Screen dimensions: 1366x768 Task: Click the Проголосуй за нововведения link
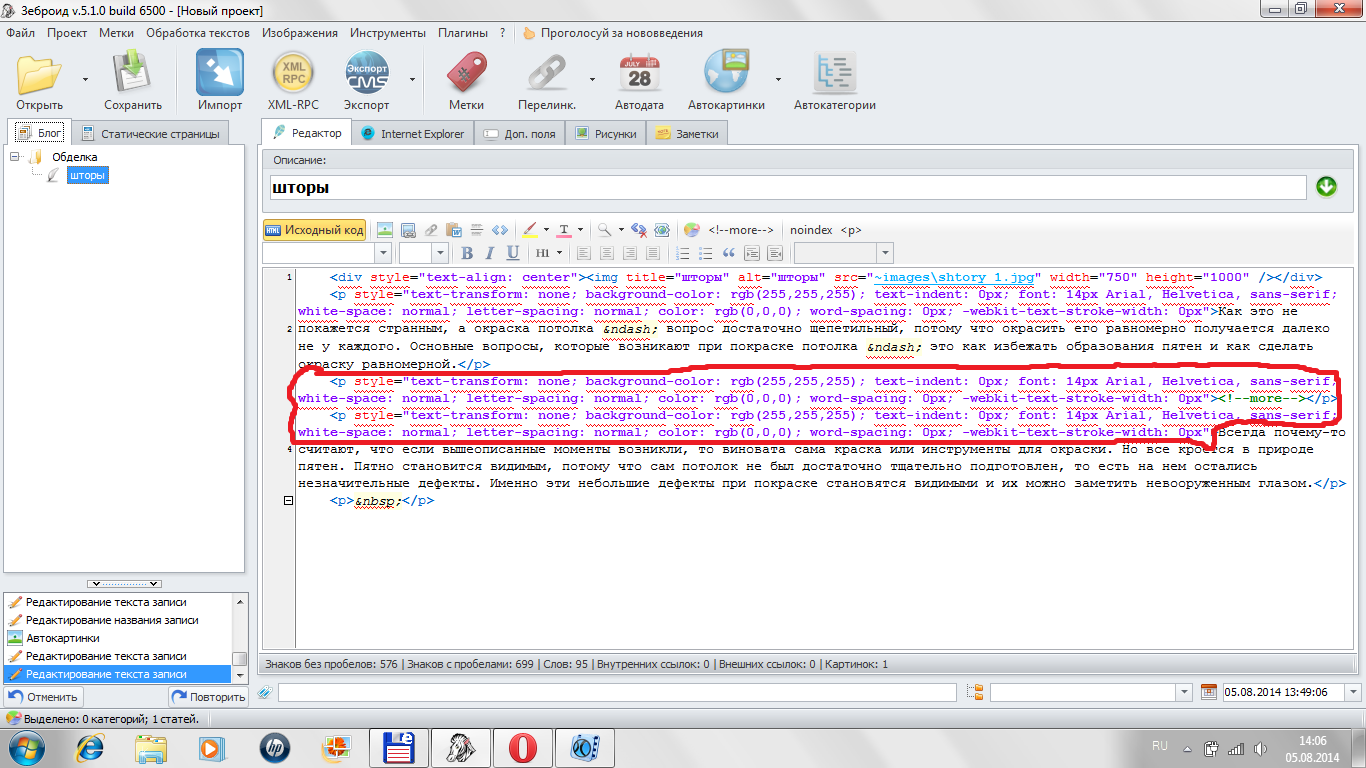[612, 33]
